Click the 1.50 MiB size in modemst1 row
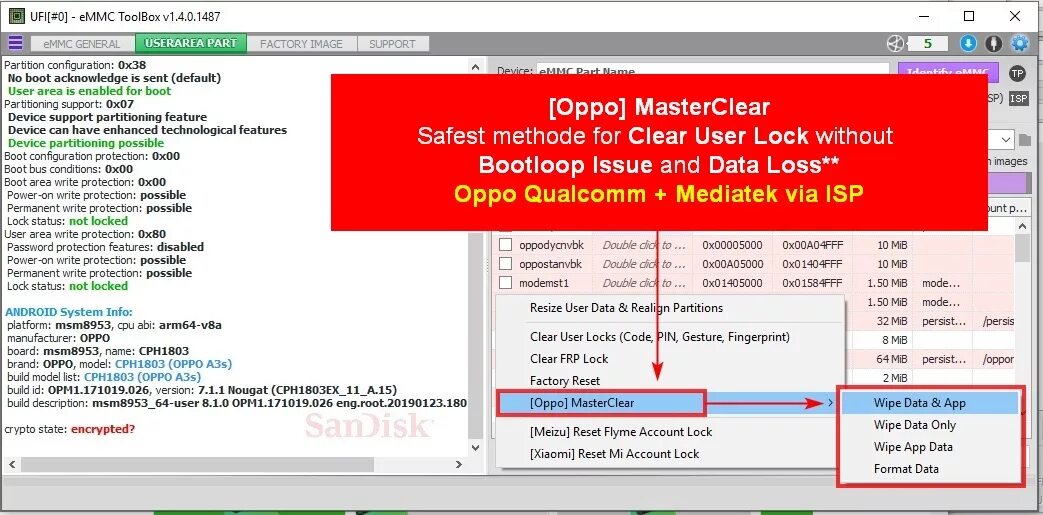Image resolution: width=1043 pixels, height=515 pixels. click(x=887, y=283)
